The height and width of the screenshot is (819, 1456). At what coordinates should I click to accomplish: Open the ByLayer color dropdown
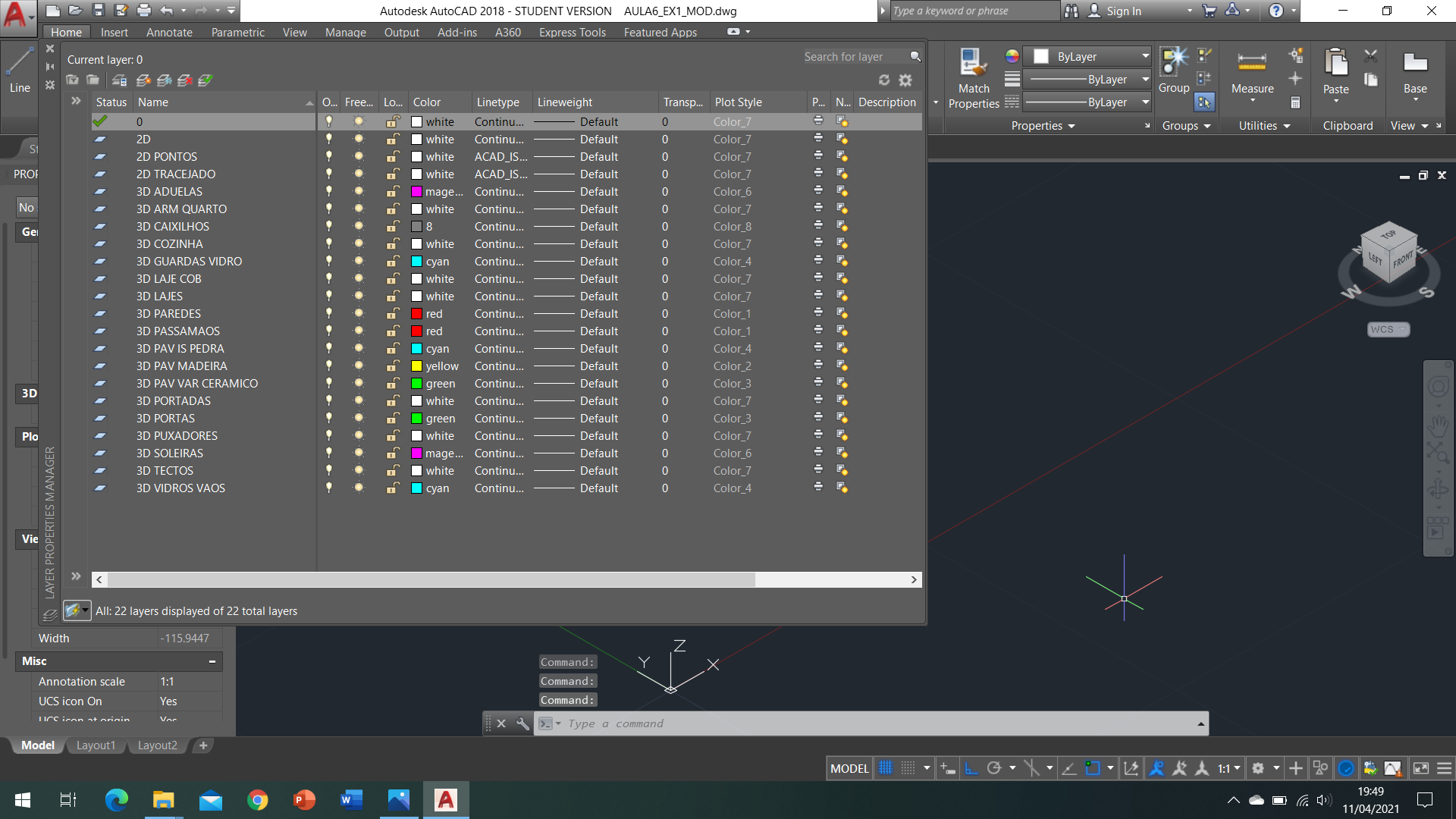(x=1145, y=56)
